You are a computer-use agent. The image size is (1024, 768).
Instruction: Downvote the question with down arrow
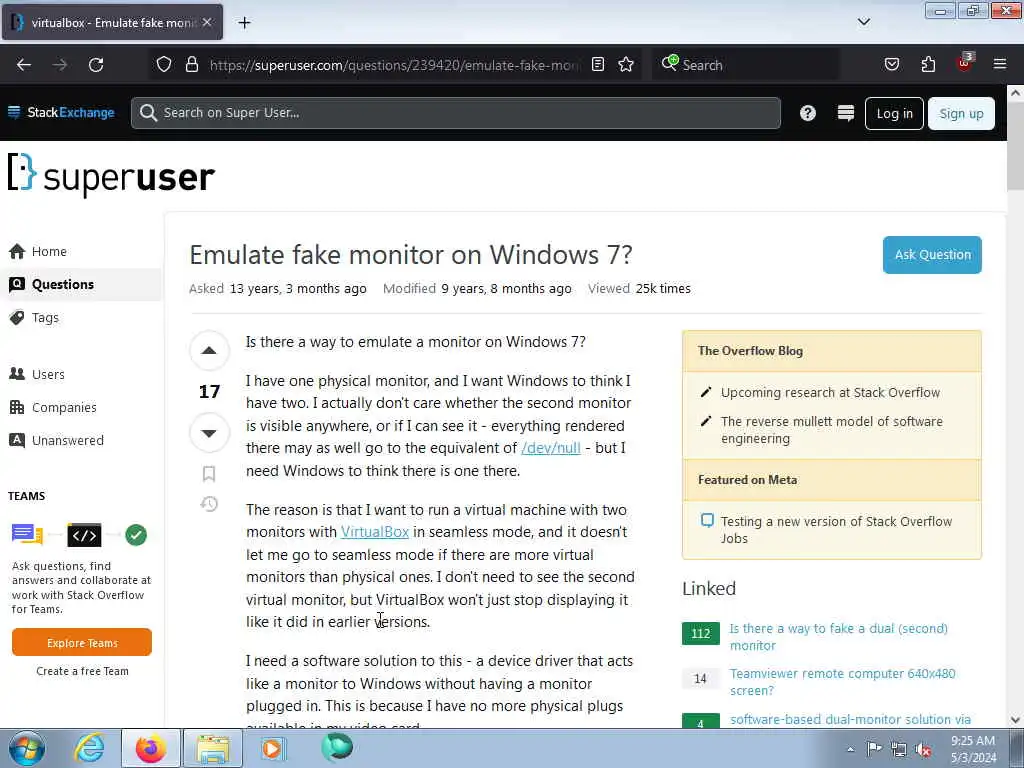tap(209, 432)
